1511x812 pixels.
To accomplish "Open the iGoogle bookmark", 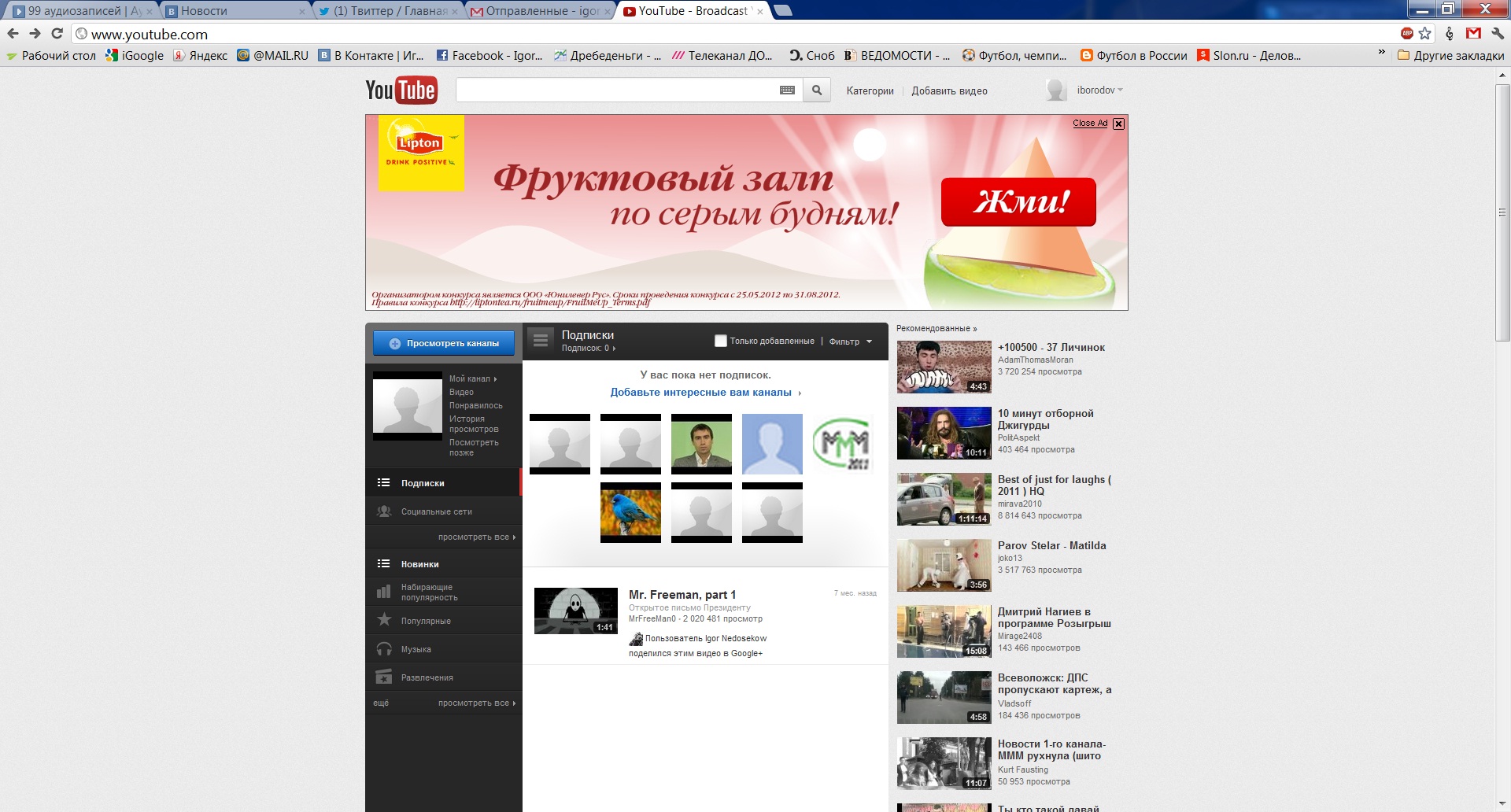I will coord(135,56).
